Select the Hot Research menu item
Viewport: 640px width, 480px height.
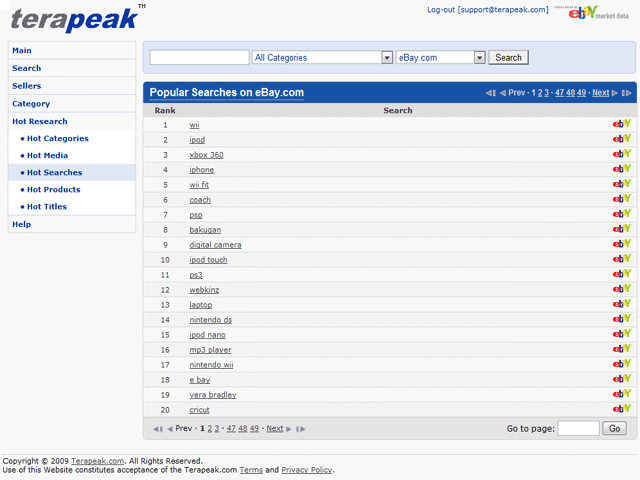coord(72,121)
